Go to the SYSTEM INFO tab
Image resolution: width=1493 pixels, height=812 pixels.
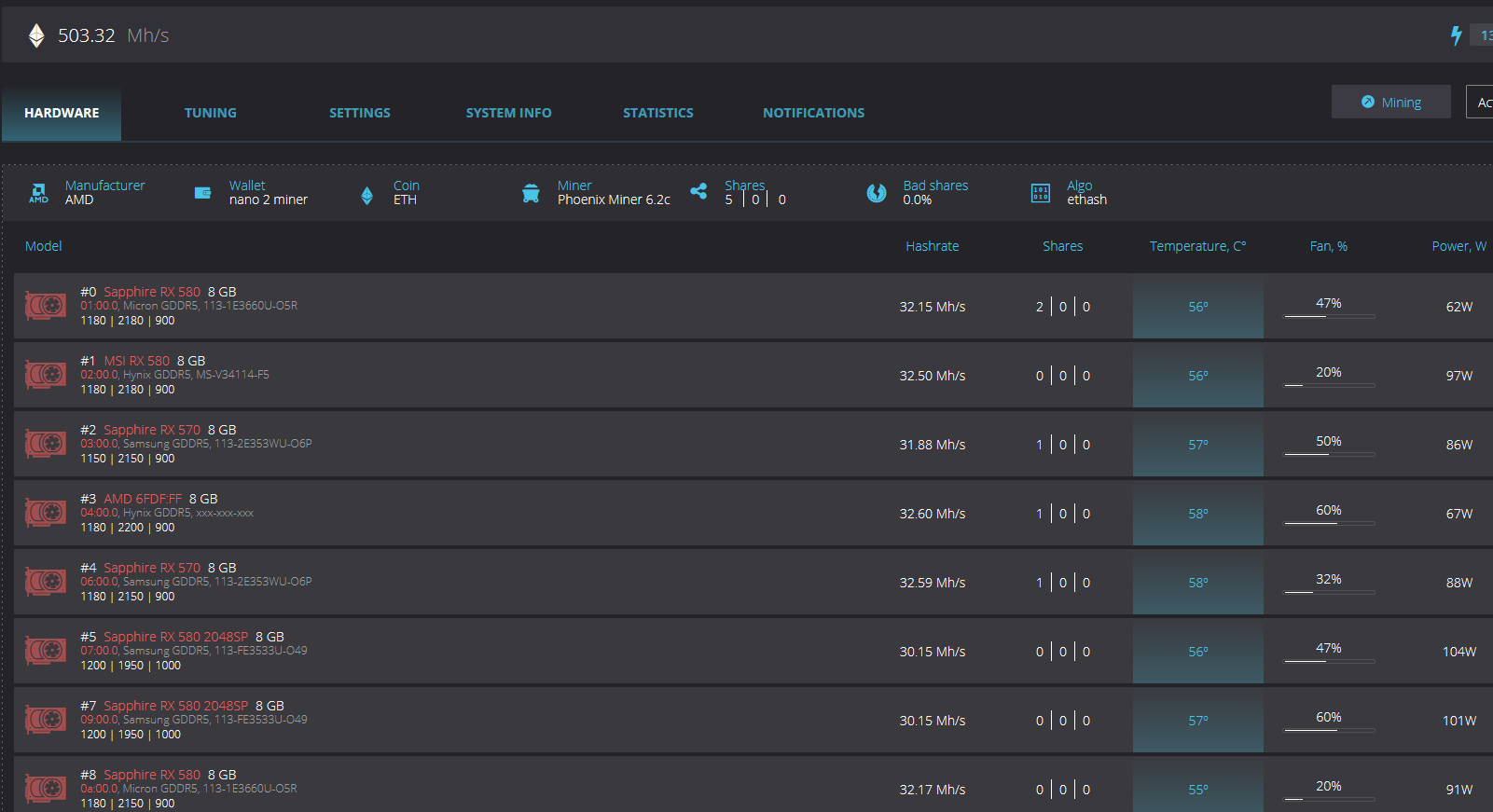(x=509, y=113)
